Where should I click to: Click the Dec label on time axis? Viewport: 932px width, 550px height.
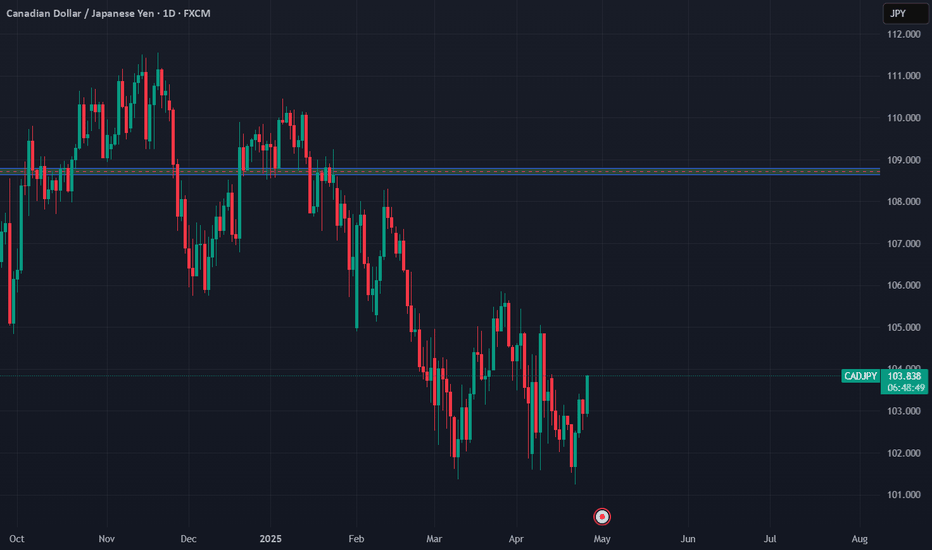188,539
